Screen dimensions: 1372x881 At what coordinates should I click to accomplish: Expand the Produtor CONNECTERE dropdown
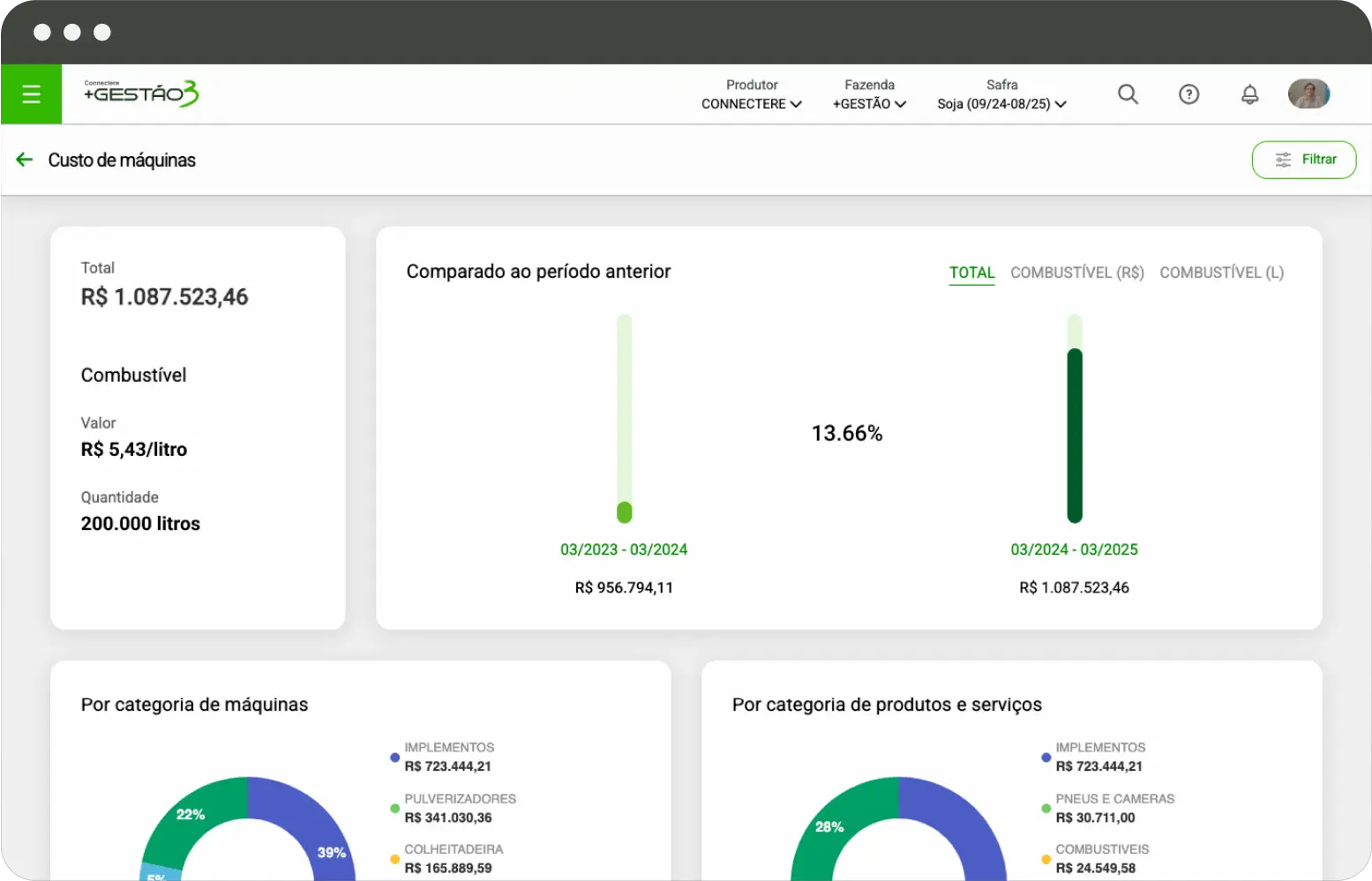click(752, 103)
